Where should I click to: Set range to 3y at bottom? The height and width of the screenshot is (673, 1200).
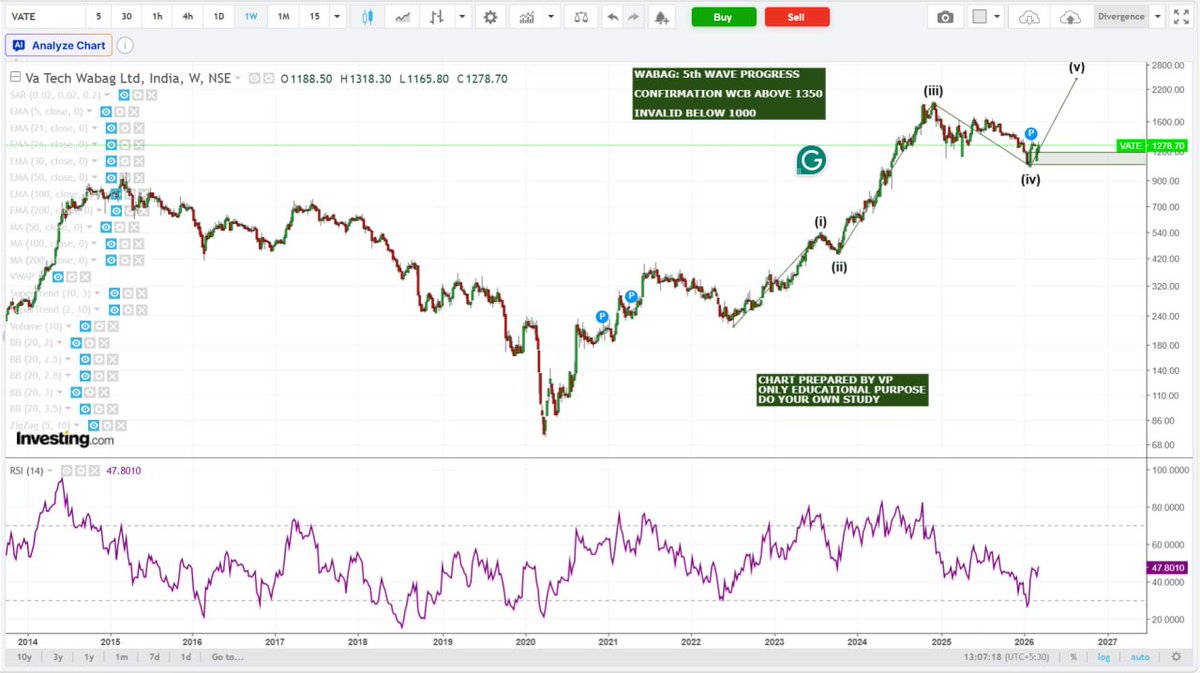point(58,657)
